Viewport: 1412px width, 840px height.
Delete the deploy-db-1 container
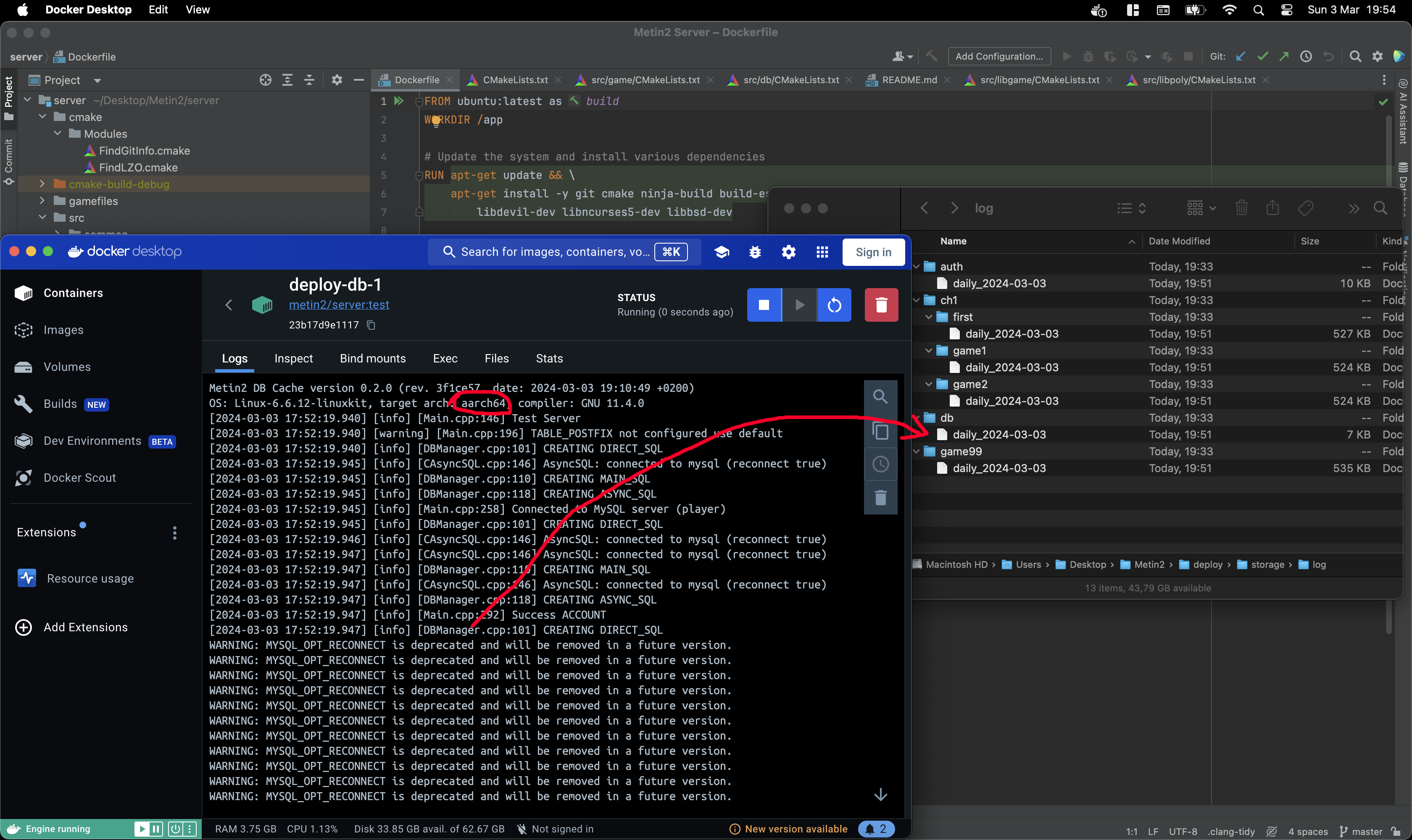(881, 305)
